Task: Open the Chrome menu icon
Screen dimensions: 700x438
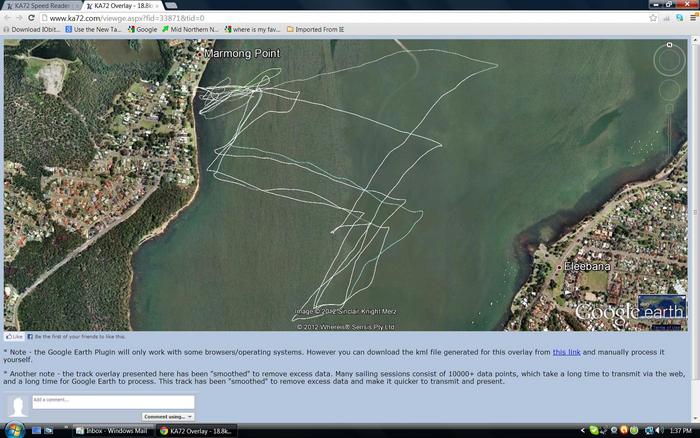Action: [691, 18]
